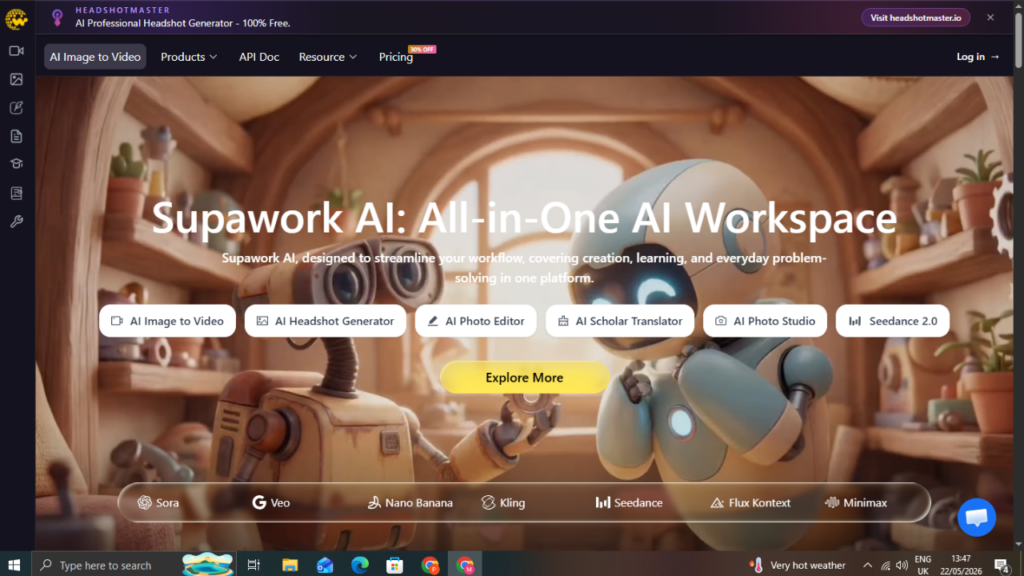Viewport: 1024px width, 576px height.
Task: Click the first Chrome icon on taskbar
Action: coord(430,565)
